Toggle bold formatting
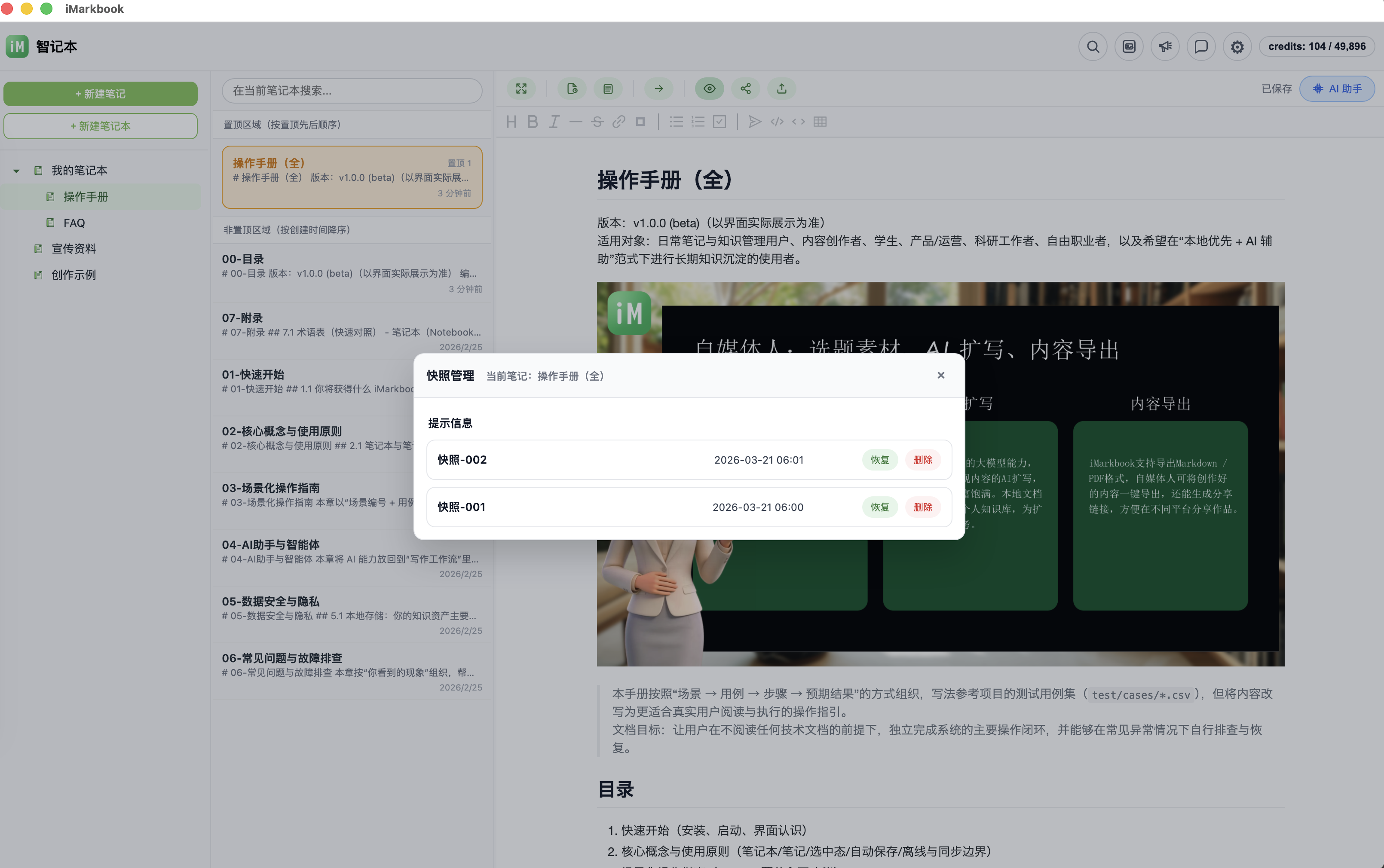 pos(532,121)
